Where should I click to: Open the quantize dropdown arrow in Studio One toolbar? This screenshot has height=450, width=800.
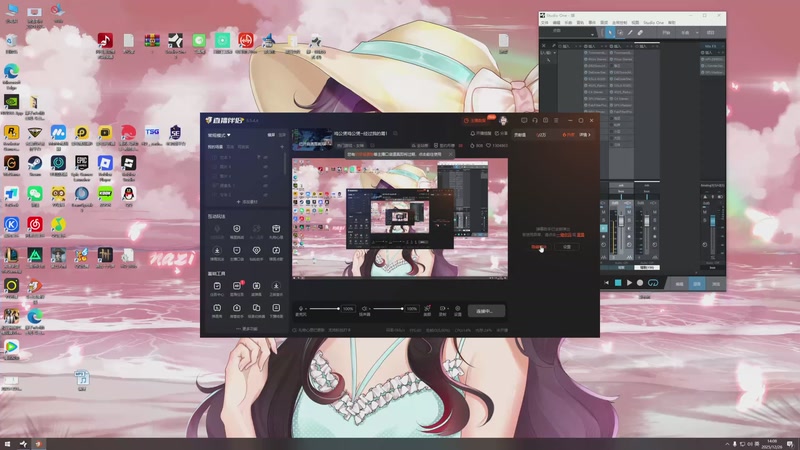(x=697, y=32)
